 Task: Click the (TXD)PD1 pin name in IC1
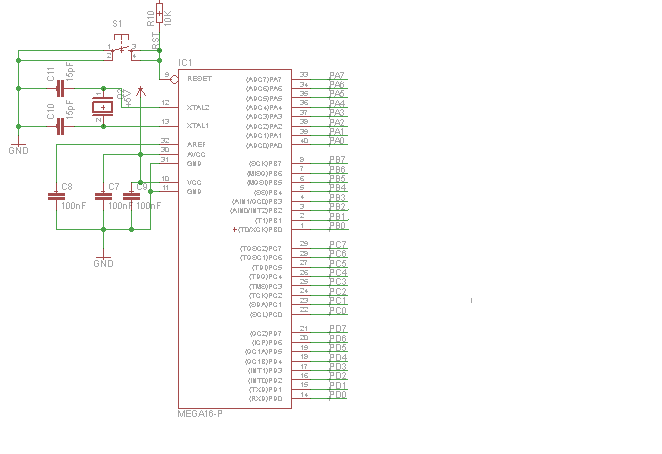[x=266, y=389]
